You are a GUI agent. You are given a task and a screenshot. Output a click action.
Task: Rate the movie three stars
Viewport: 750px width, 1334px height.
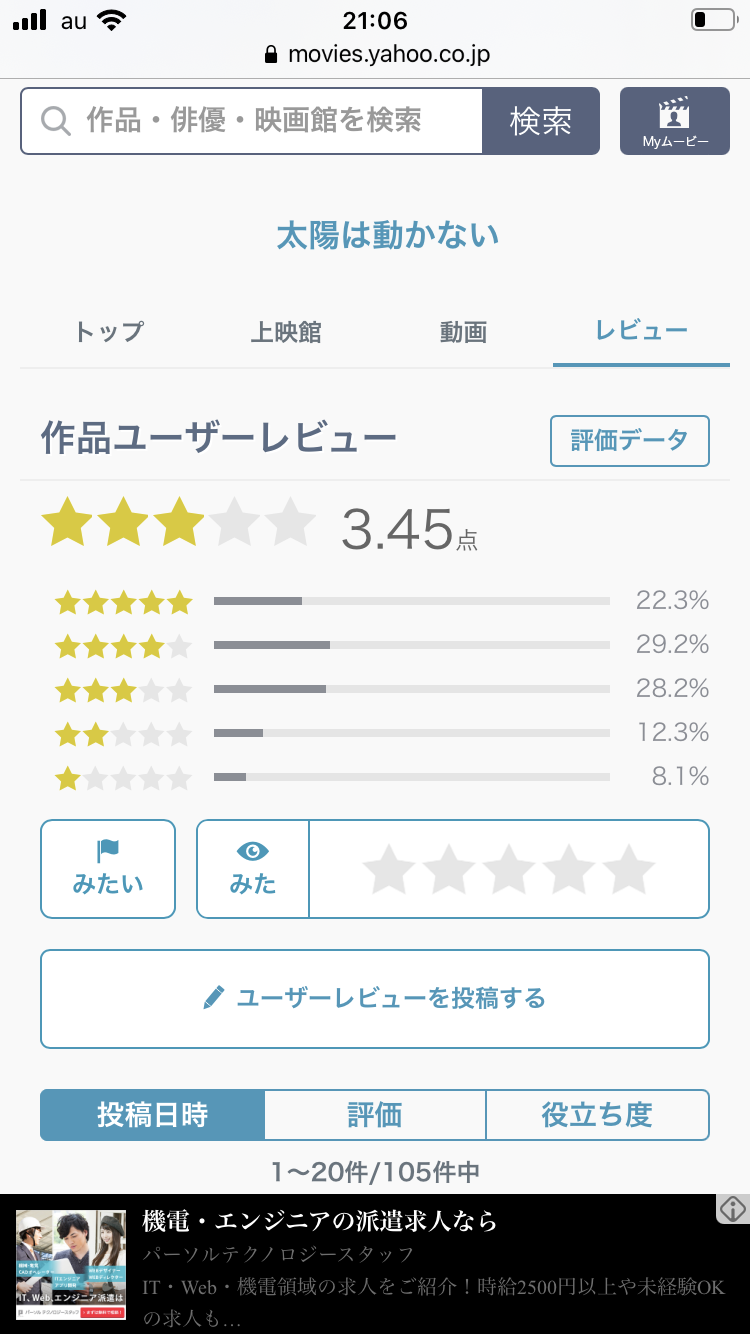(509, 869)
